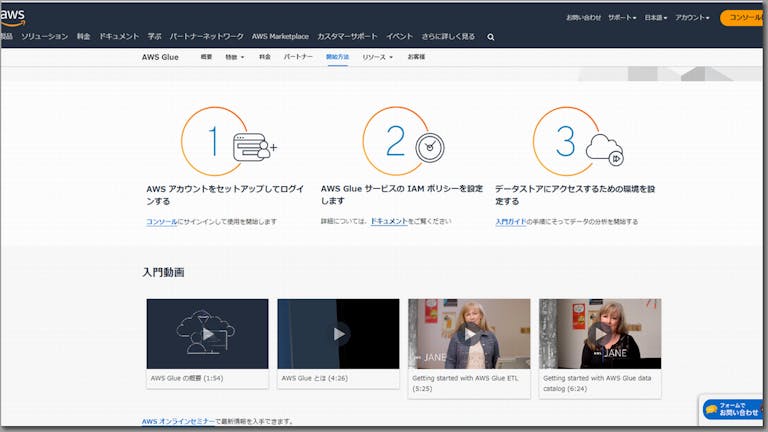Click the AWS logo
Viewport: 768px width, 432px height.
point(12,18)
